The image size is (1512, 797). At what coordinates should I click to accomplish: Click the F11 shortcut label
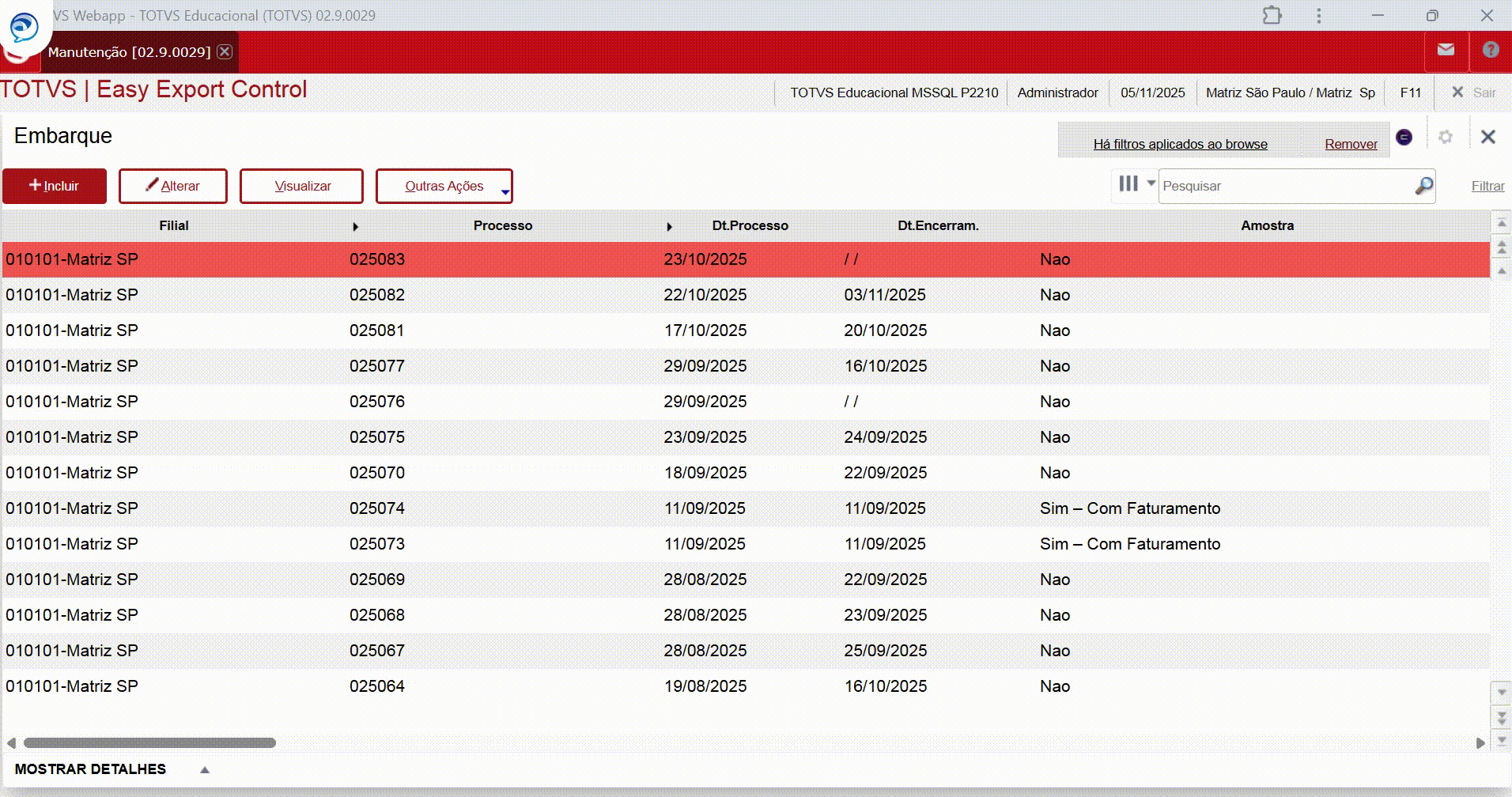click(1410, 93)
